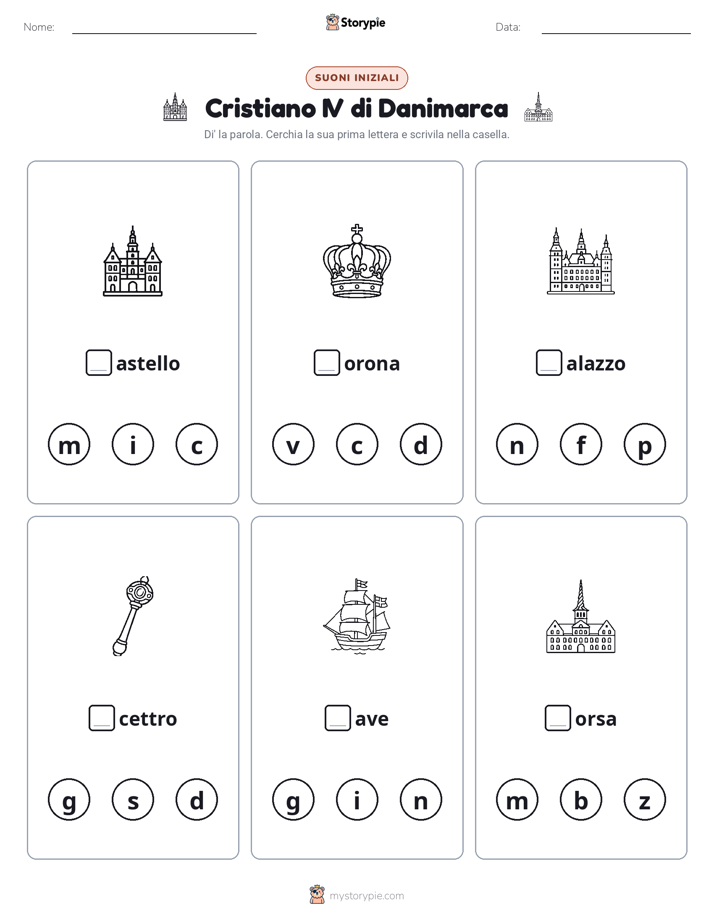The height and width of the screenshot is (924, 714).
Task: Choose circled letter 'p' under 'alazzo'
Action: tap(644, 444)
